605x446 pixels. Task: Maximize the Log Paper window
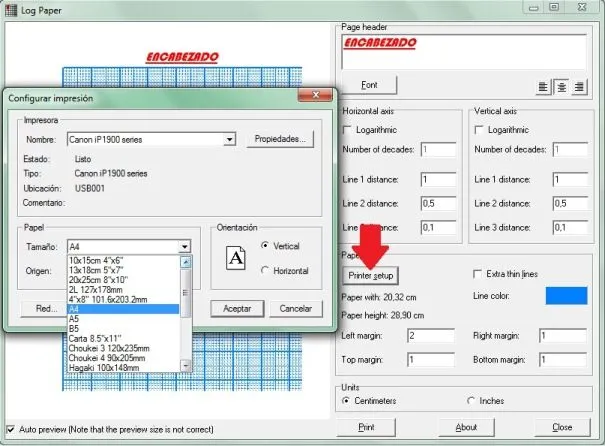pos(554,7)
